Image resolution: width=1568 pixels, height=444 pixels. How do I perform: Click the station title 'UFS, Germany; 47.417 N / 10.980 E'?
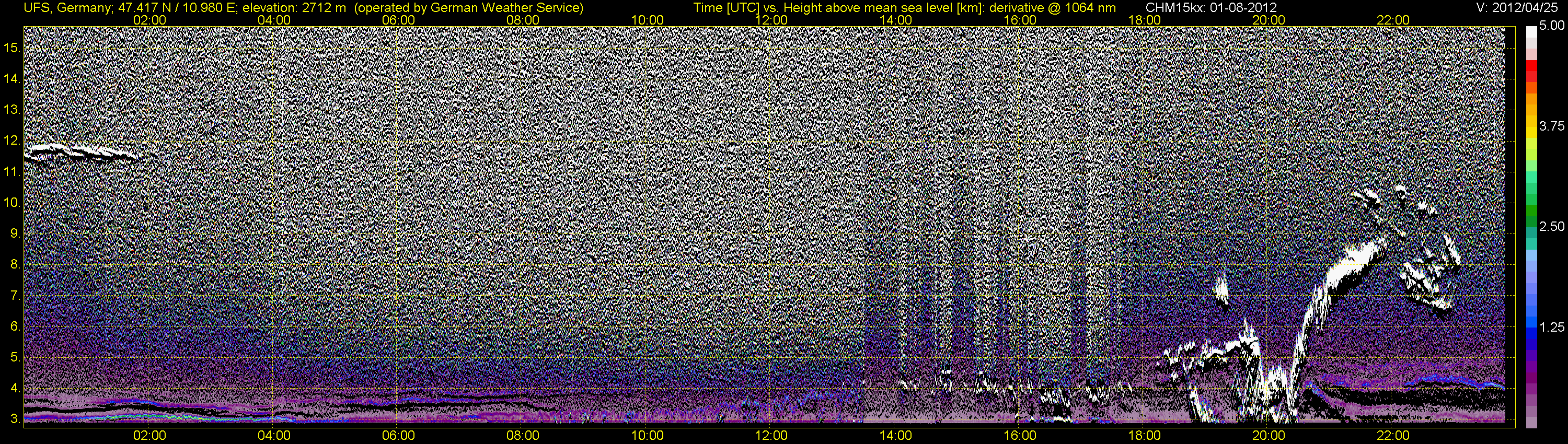click(x=129, y=7)
